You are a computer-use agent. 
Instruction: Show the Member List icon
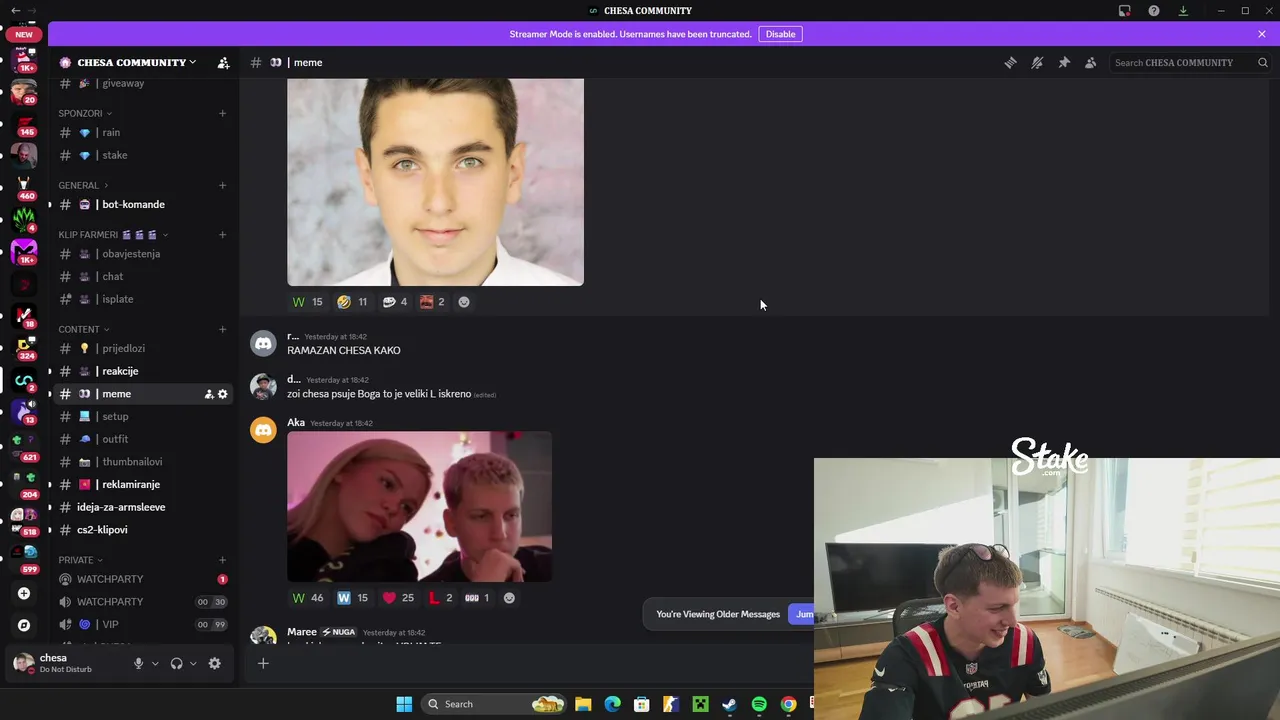tap(1090, 62)
